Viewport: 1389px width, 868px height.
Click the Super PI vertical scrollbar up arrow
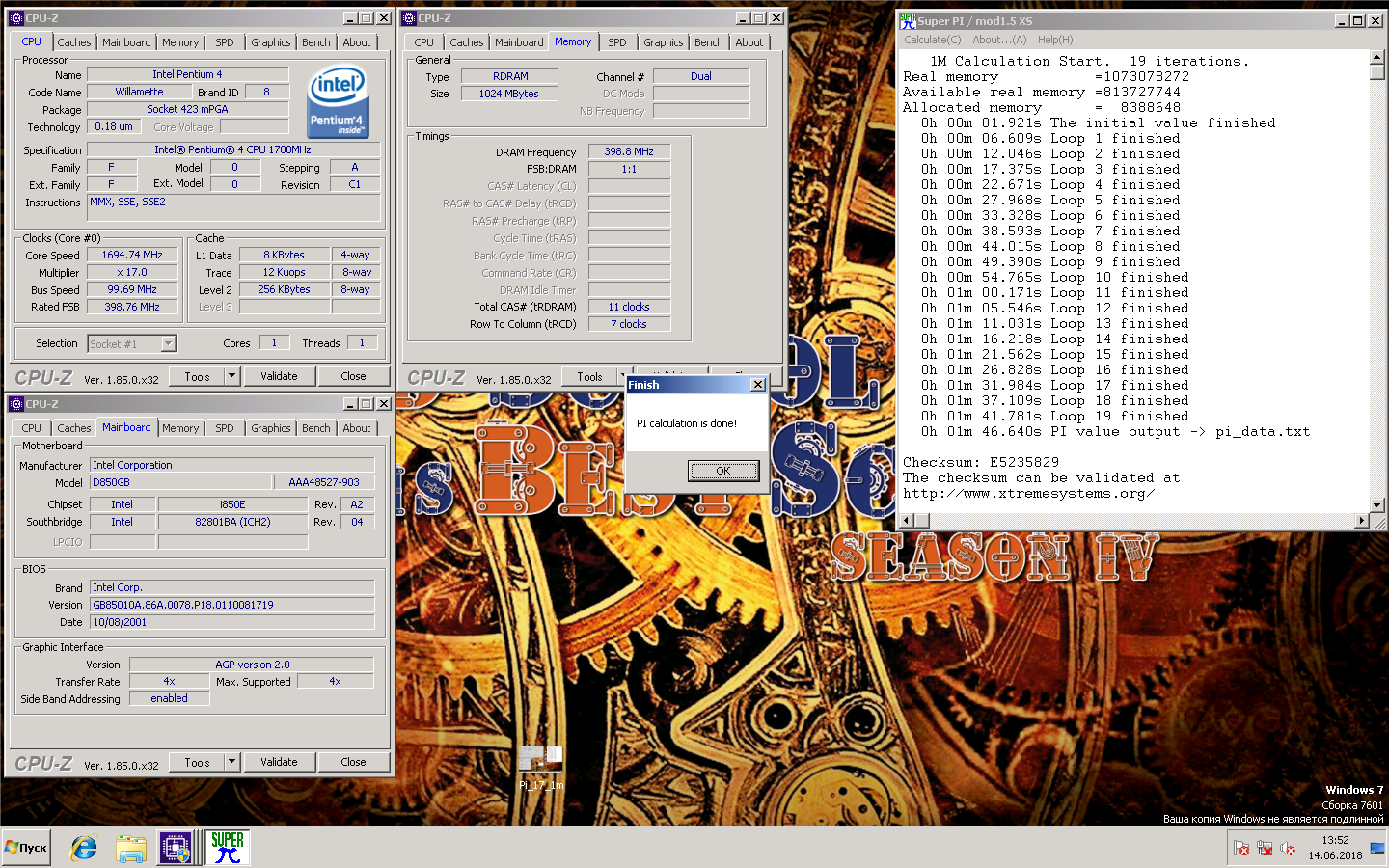click(x=1376, y=58)
